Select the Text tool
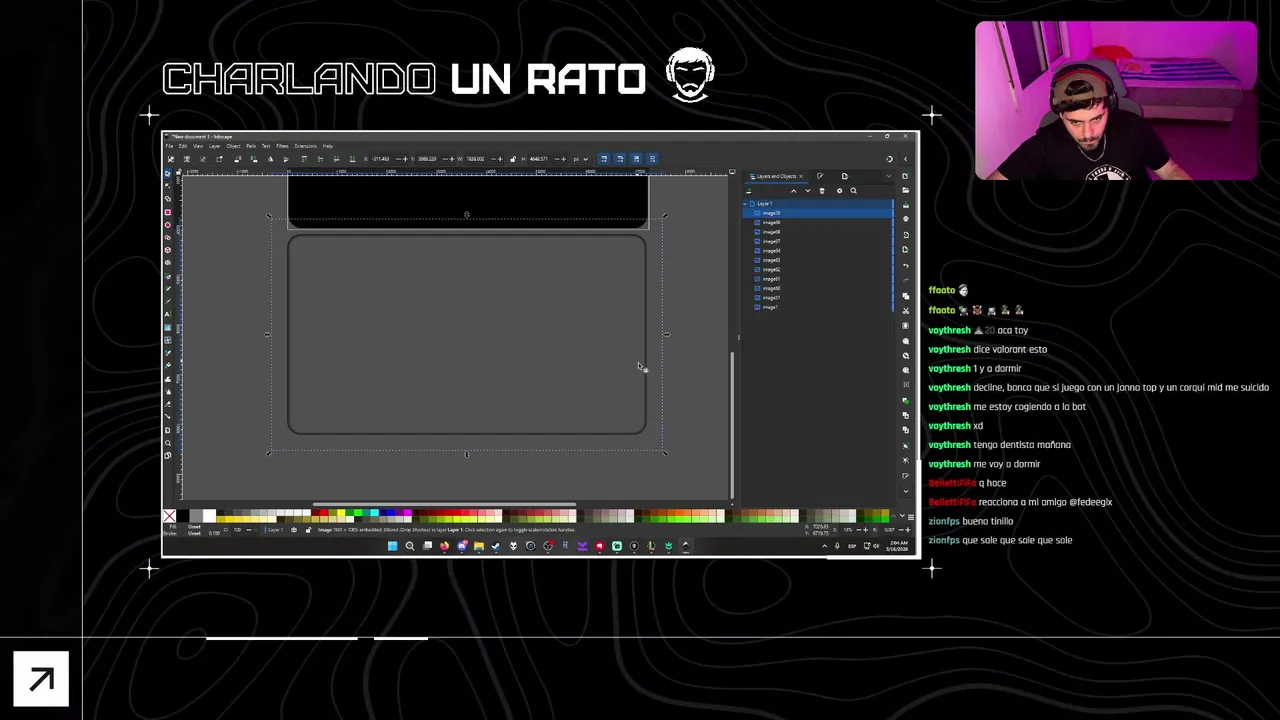The width and height of the screenshot is (1280, 720). tap(168, 314)
